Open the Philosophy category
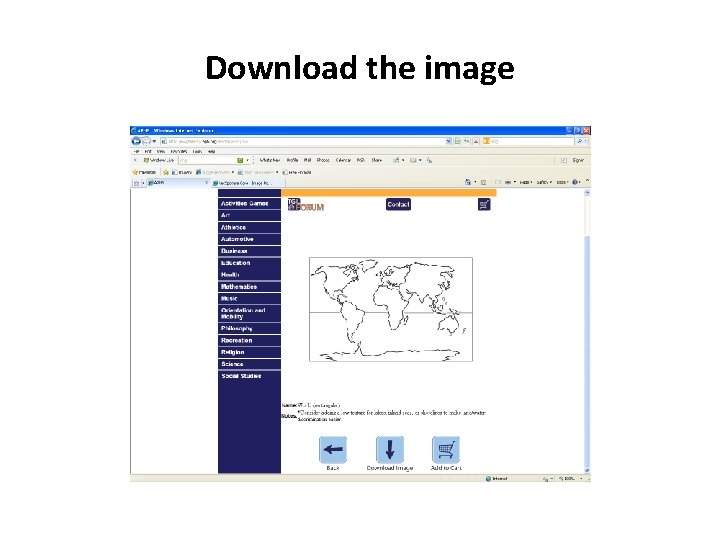This screenshot has height=540, width=720. (x=249, y=329)
